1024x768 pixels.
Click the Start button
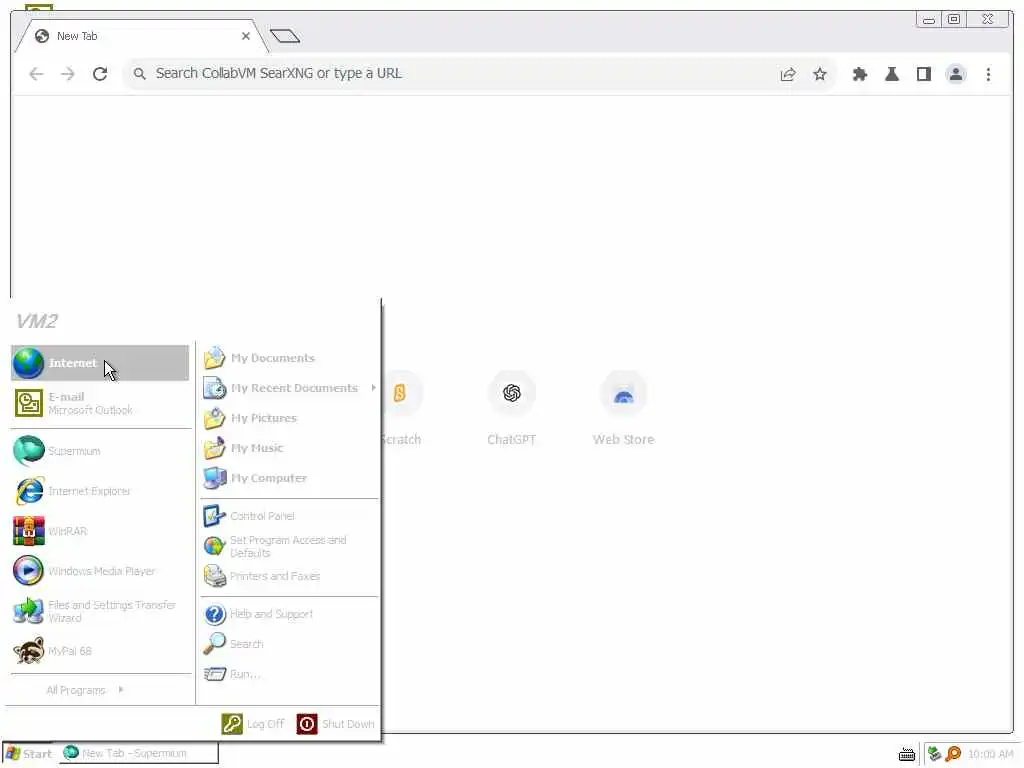pos(29,754)
